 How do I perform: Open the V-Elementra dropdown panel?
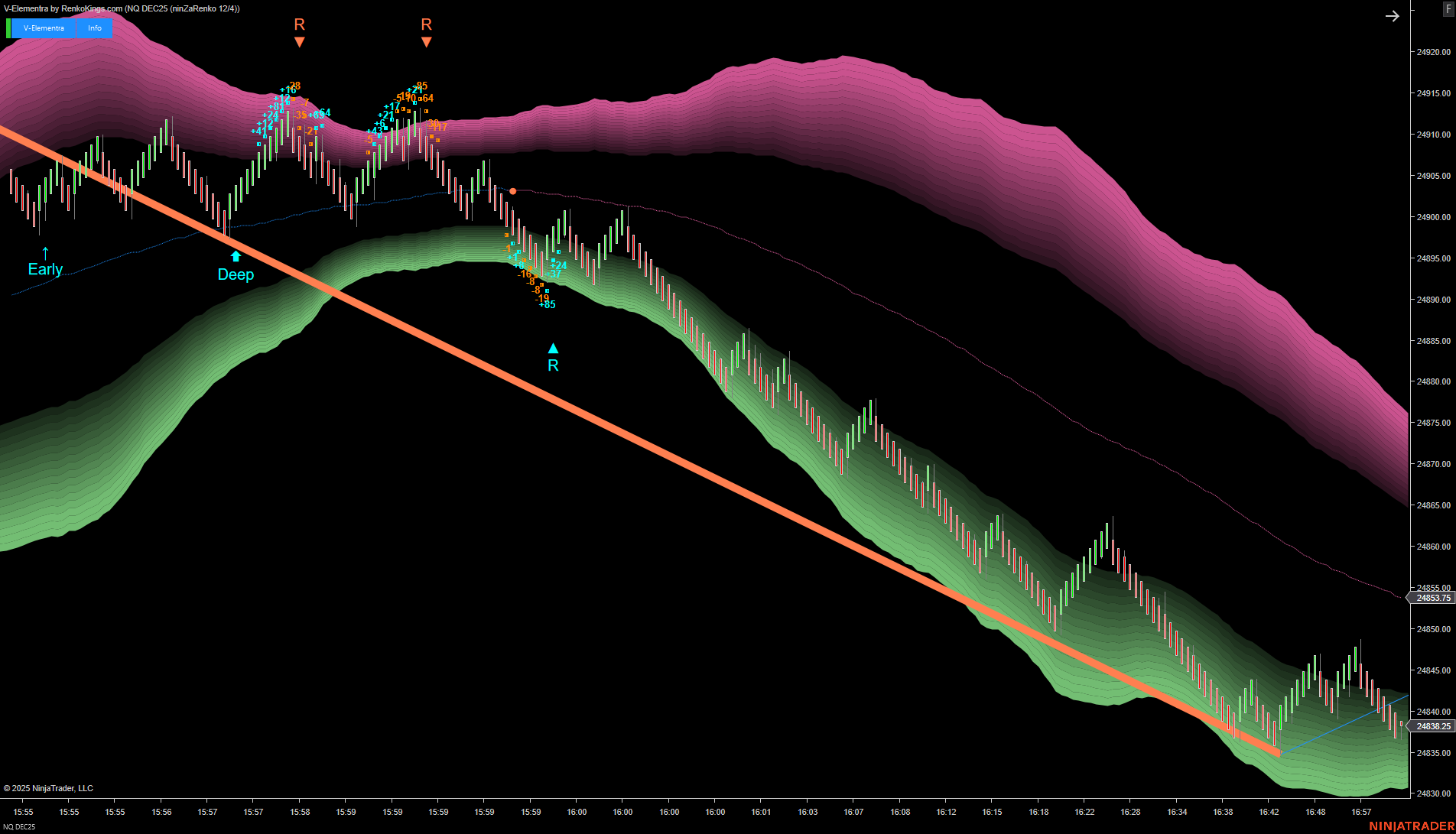(44, 28)
